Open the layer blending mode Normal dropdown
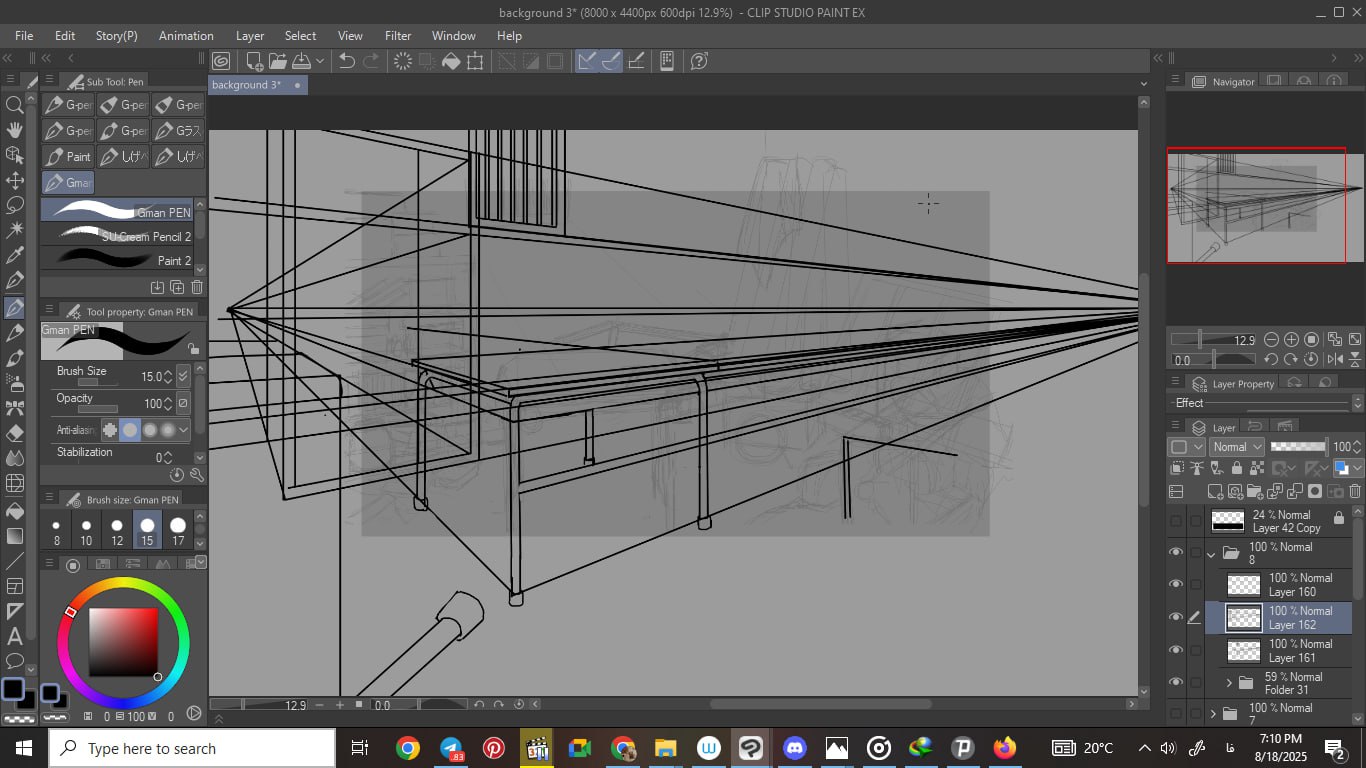Image resolution: width=1366 pixels, height=768 pixels. pyautogui.click(x=1237, y=447)
